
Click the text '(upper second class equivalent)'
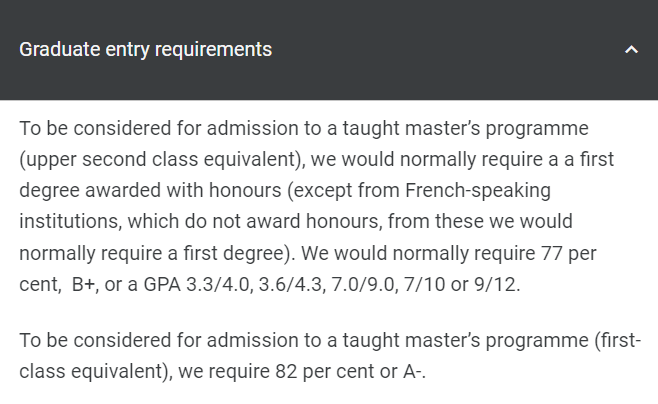click(161, 159)
